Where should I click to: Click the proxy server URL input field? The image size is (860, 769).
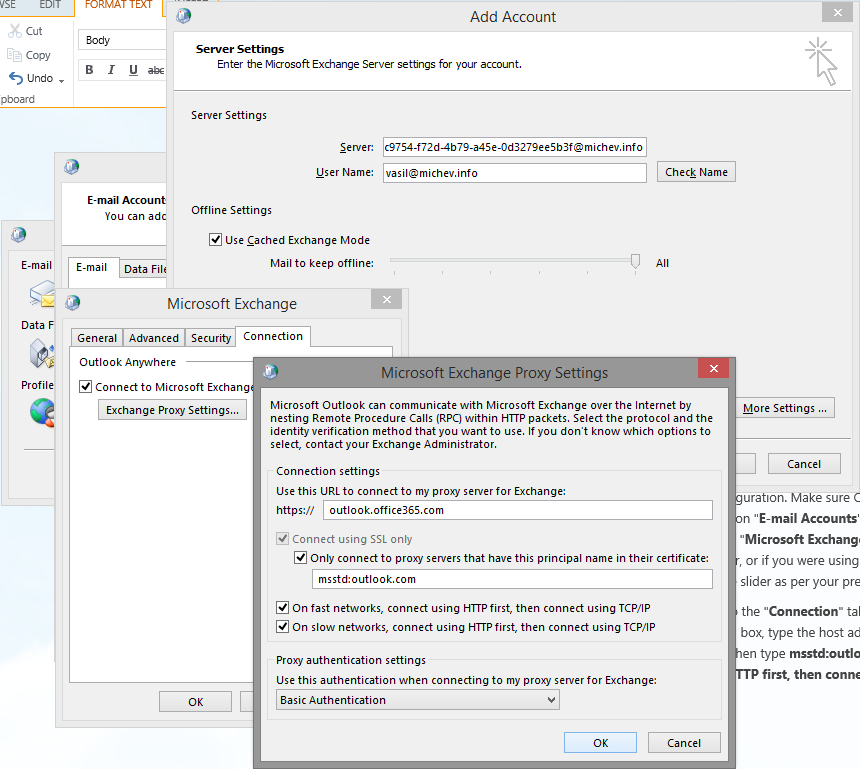click(x=517, y=509)
